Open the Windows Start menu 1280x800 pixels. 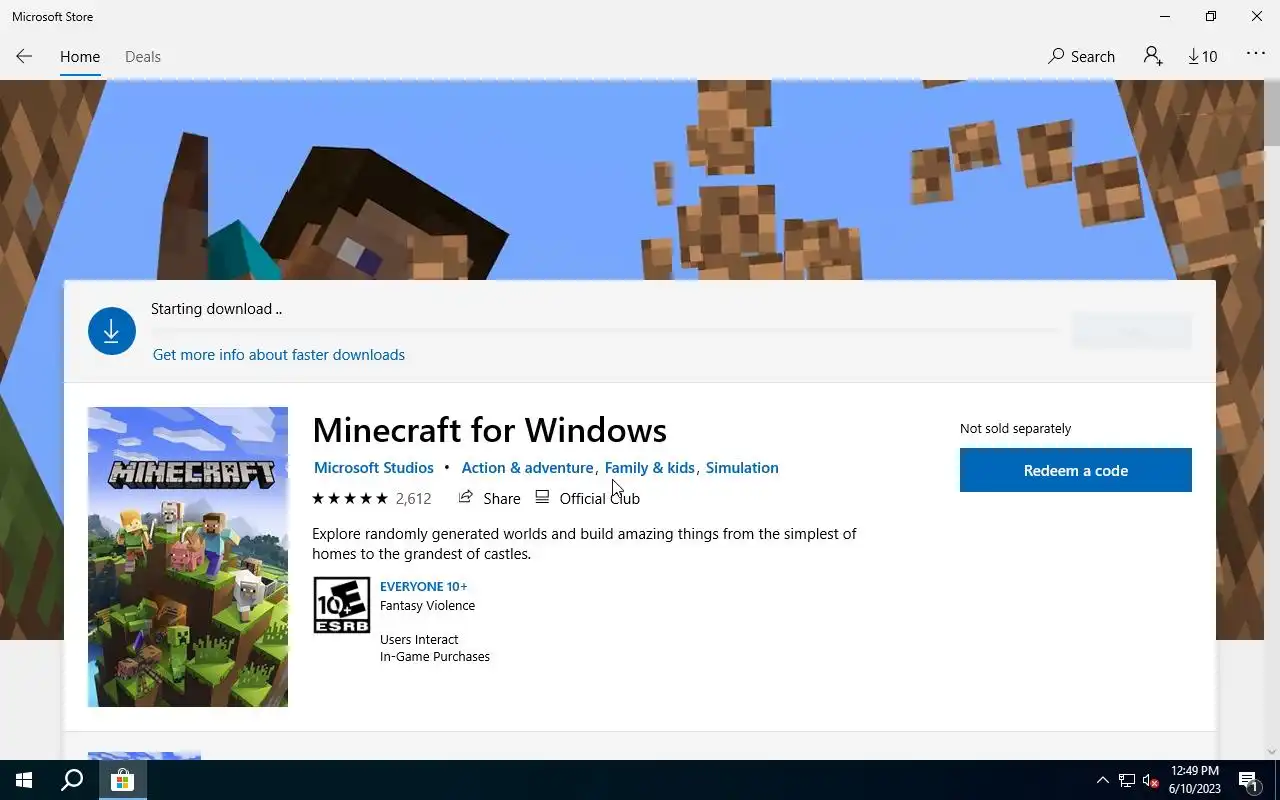24,780
